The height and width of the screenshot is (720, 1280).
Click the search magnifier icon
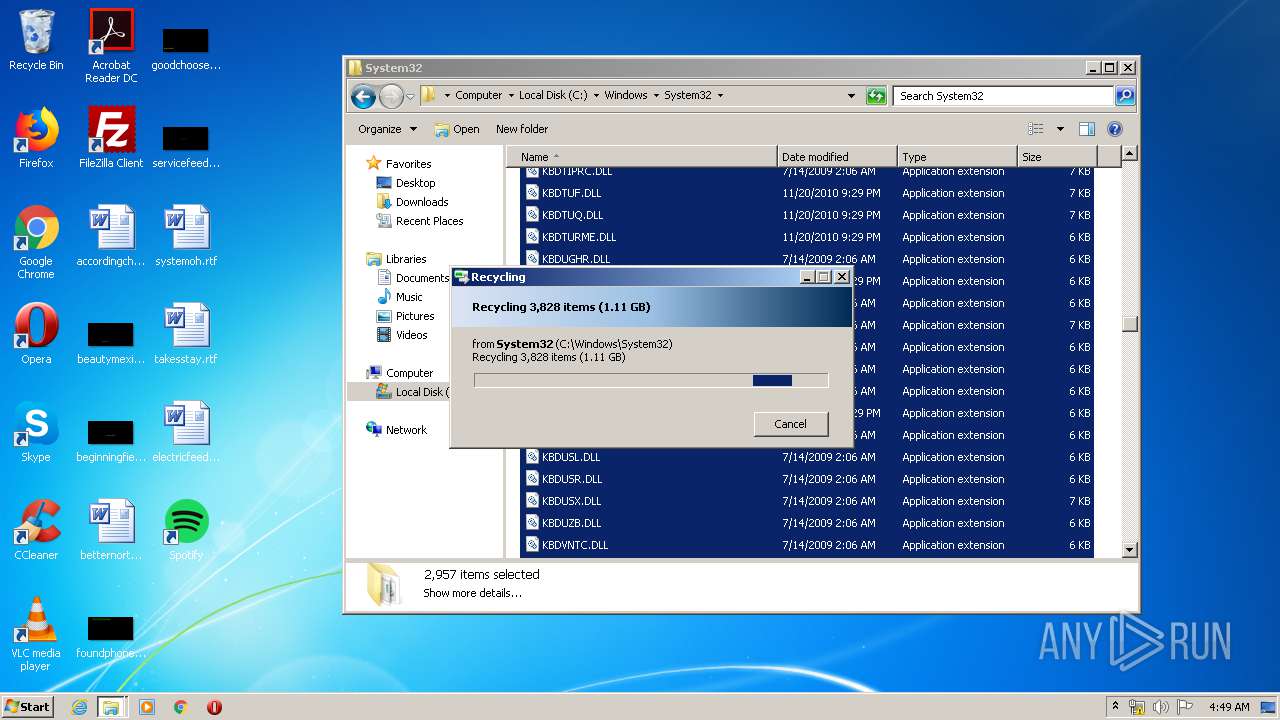[x=1125, y=96]
